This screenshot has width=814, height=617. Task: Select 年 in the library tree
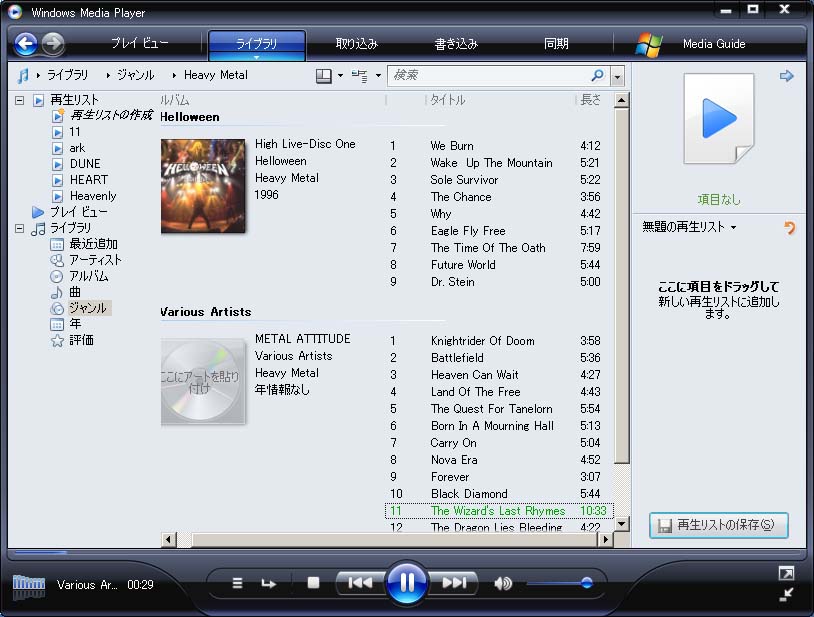coord(75,324)
